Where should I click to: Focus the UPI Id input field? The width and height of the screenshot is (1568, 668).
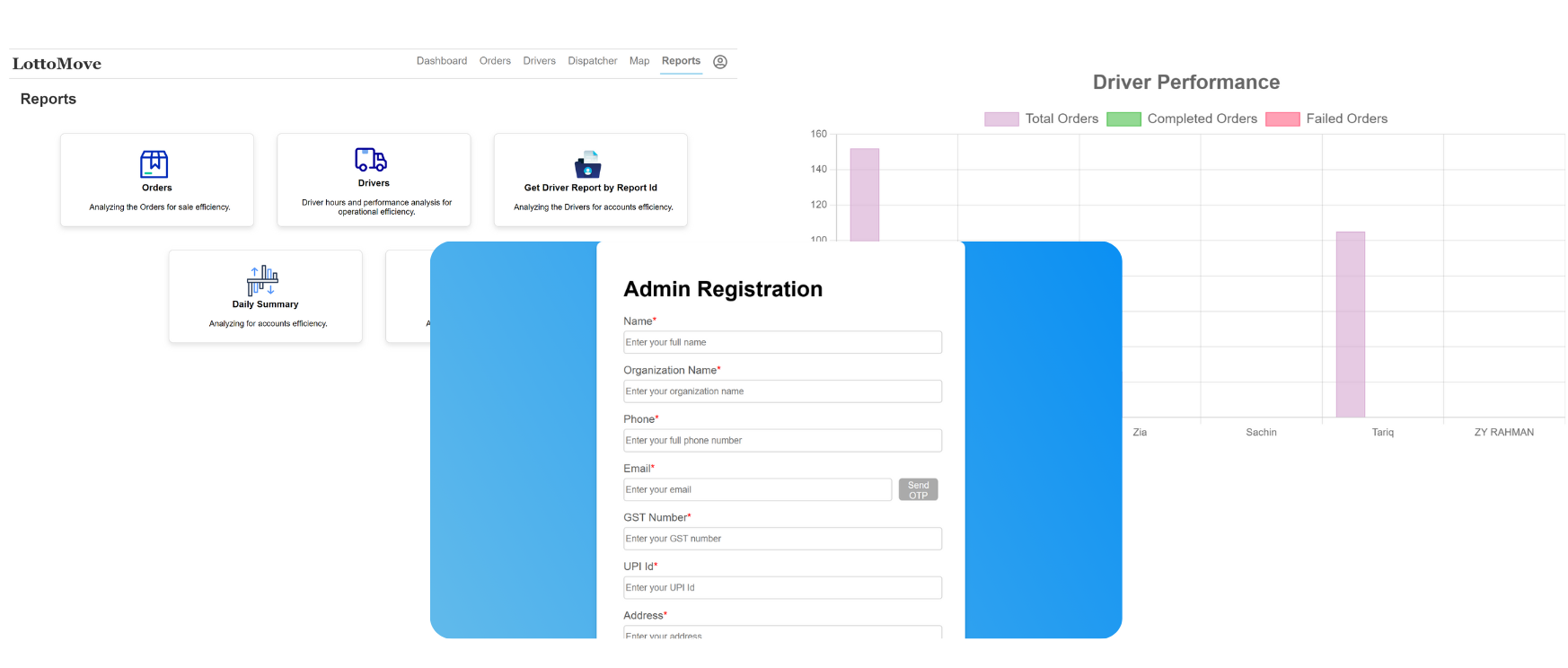[783, 588]
